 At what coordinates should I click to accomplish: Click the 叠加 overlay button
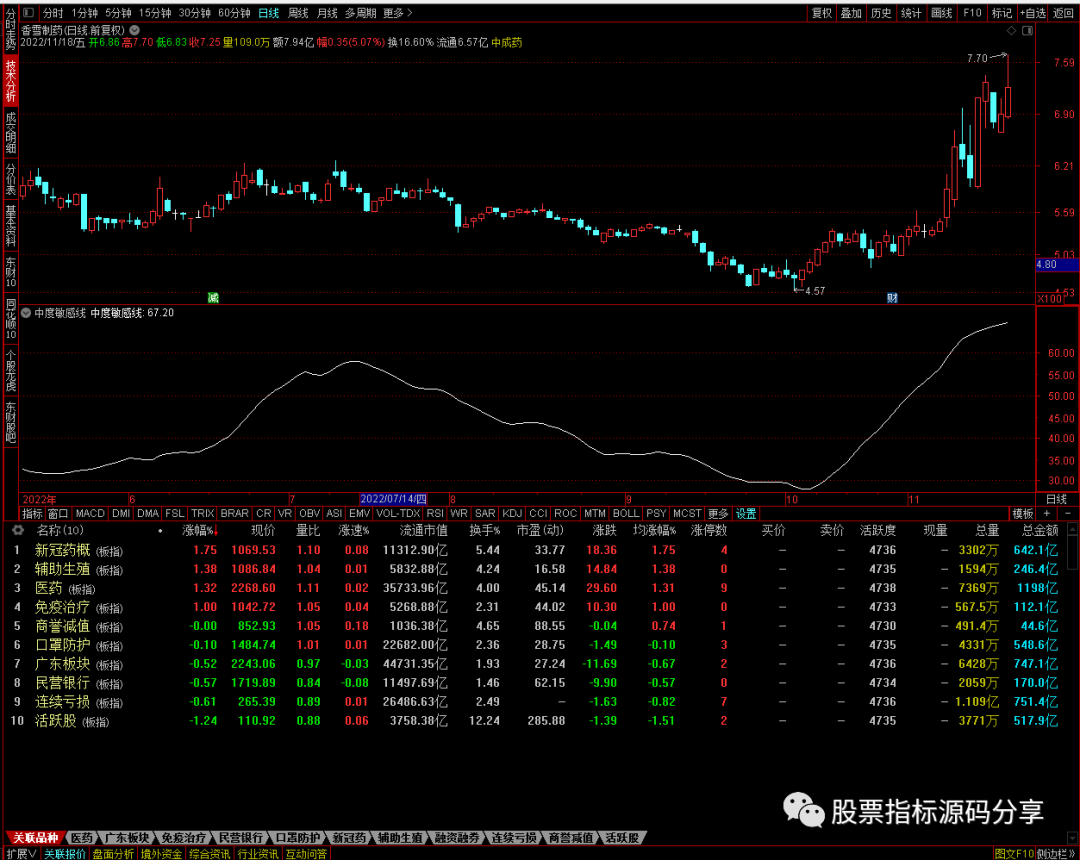tap(851, 12)
